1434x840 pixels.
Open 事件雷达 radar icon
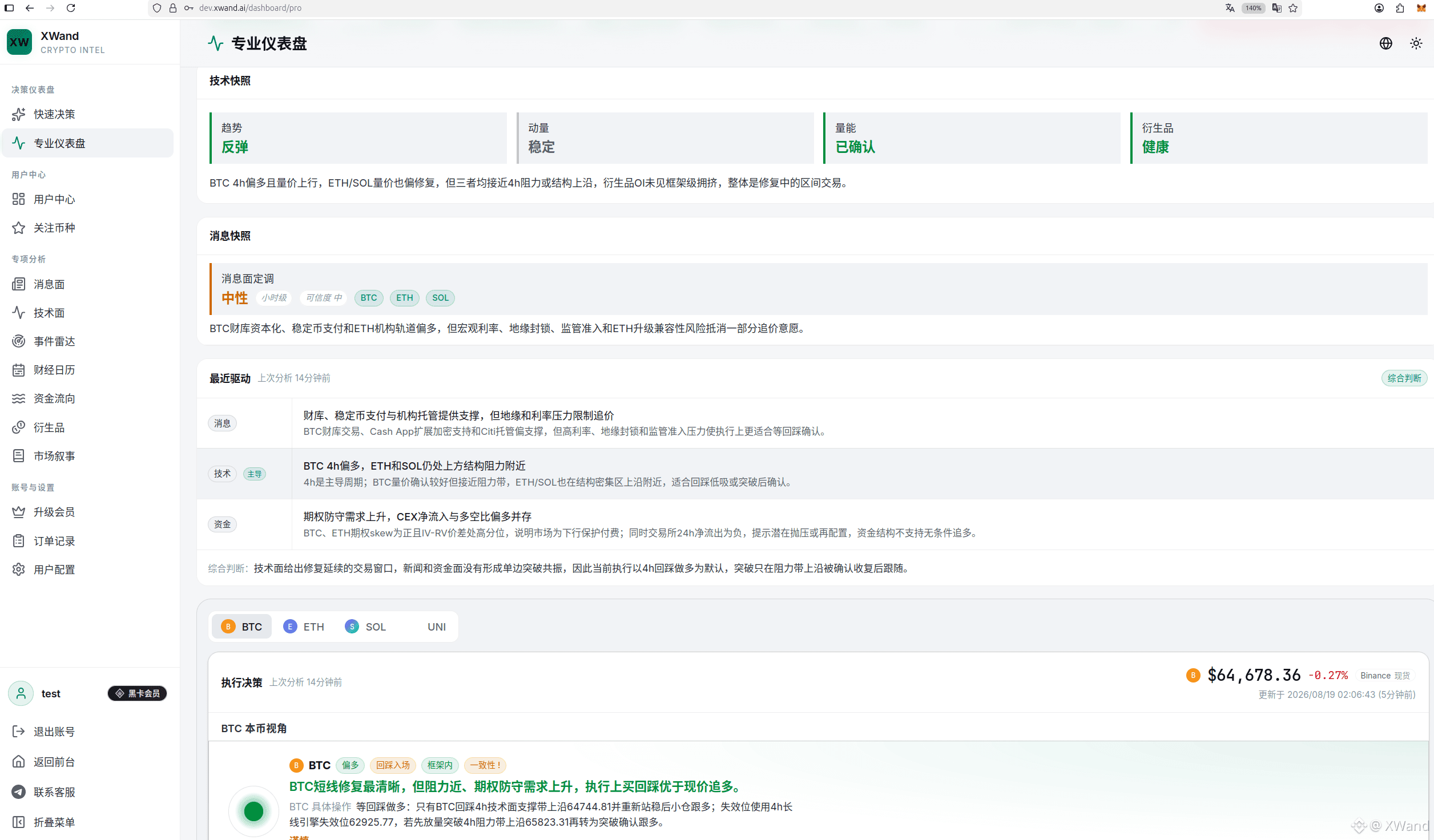point(18,341)
